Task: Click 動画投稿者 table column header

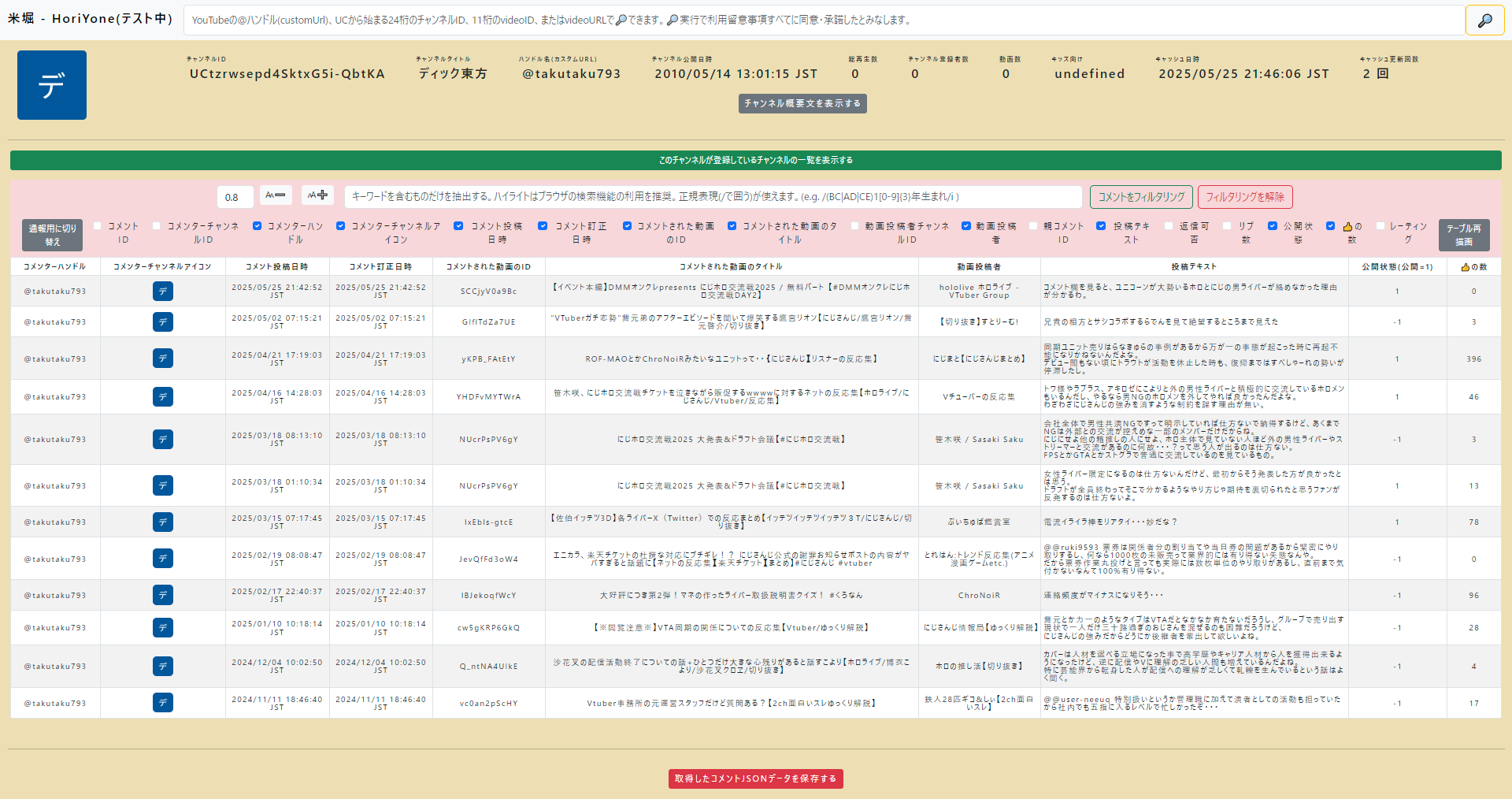Action: tap(980, 267)
